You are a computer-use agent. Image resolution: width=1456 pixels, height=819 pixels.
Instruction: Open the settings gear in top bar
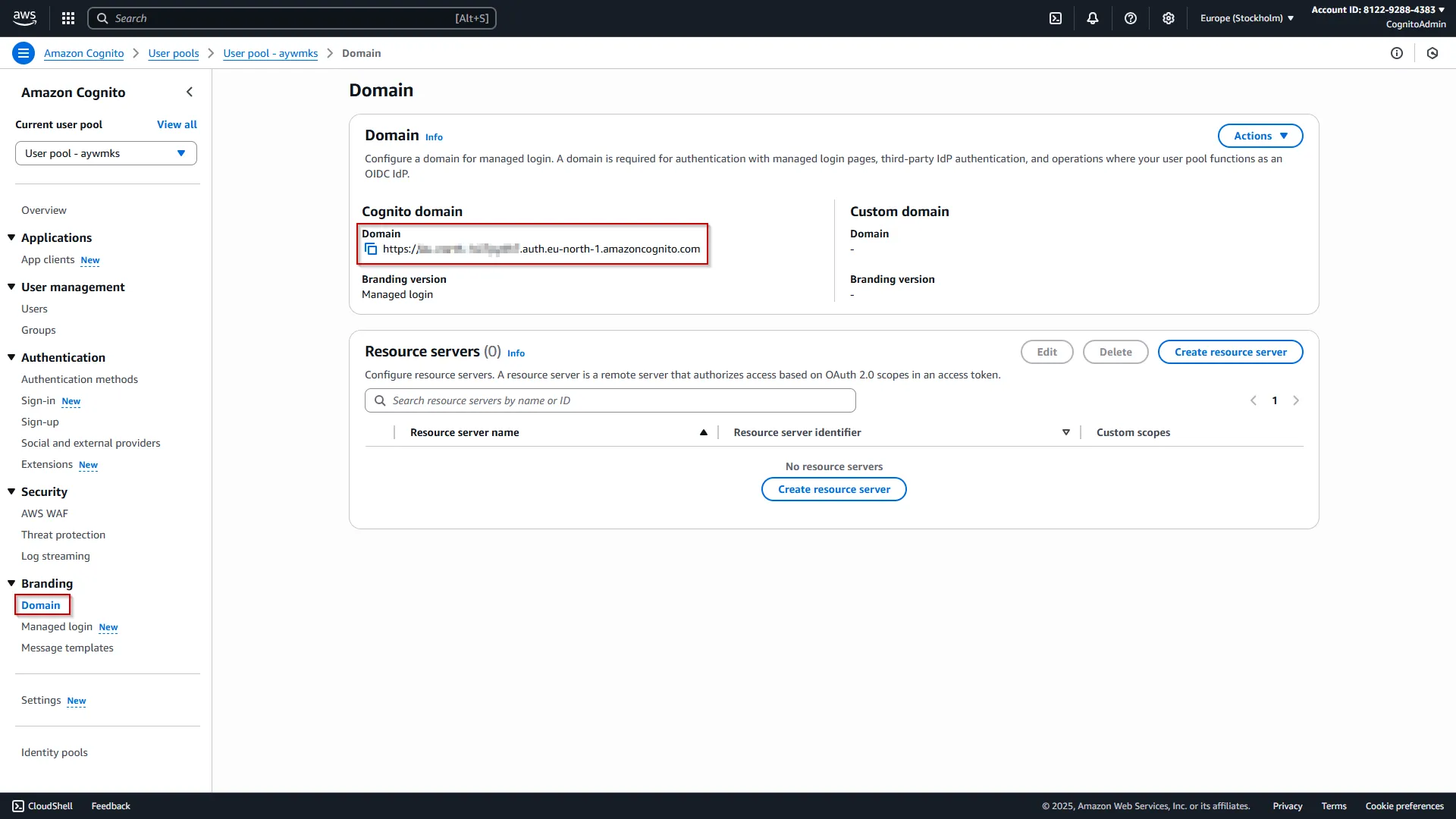(x=1169, y=18)
